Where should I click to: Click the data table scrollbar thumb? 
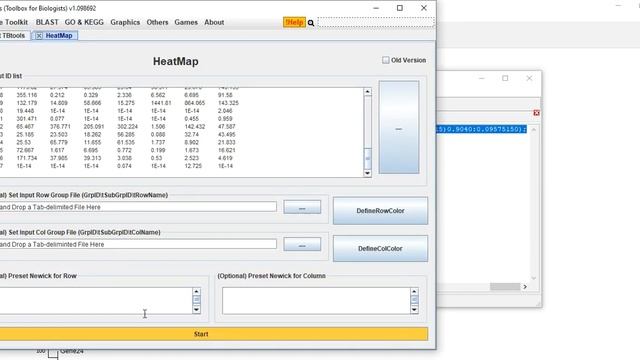[x=367, y=158]
